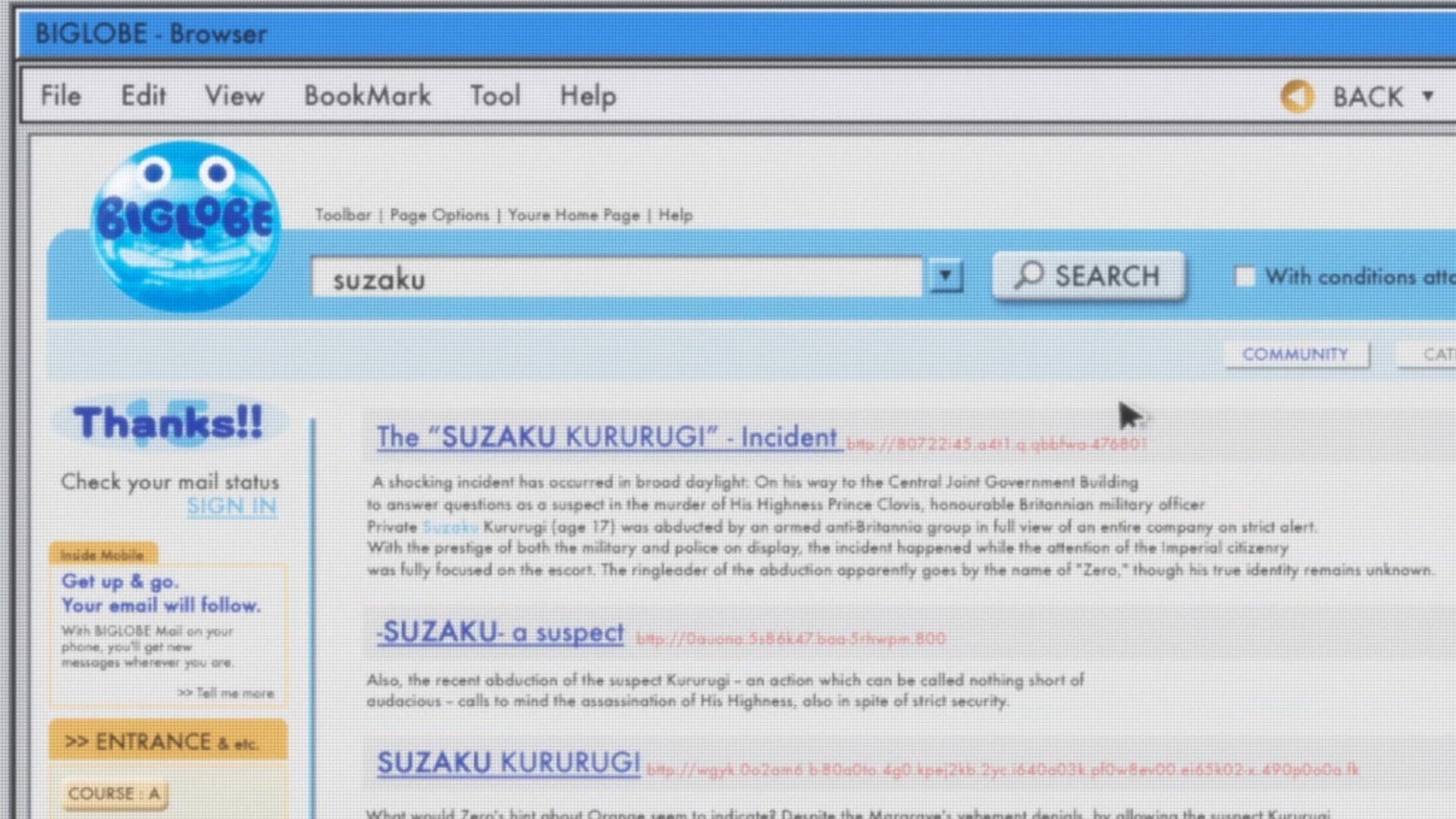Click the magnifier icon on SEARCH
This screenshot has height=819, width=1456.
pos(1029,275)
